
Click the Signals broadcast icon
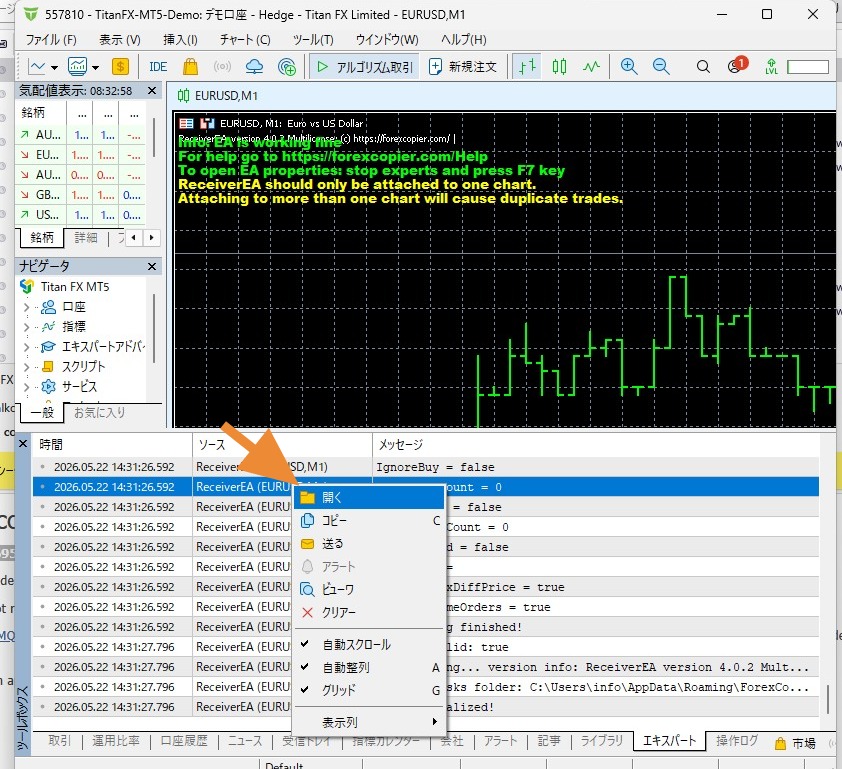pos(222,67)
